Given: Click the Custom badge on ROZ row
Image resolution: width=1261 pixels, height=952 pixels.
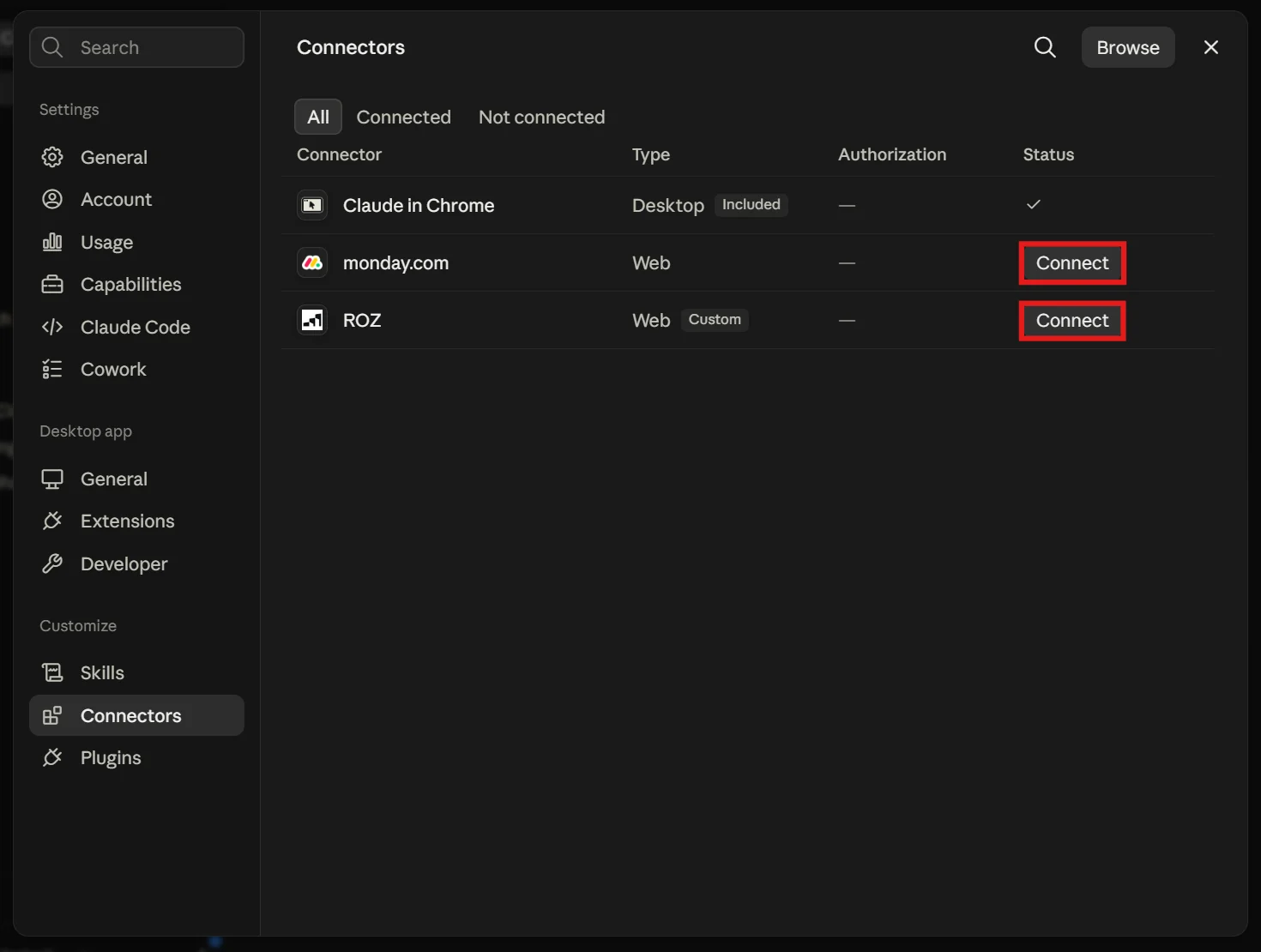Looking at the screenshot, I should coord(715,319).
